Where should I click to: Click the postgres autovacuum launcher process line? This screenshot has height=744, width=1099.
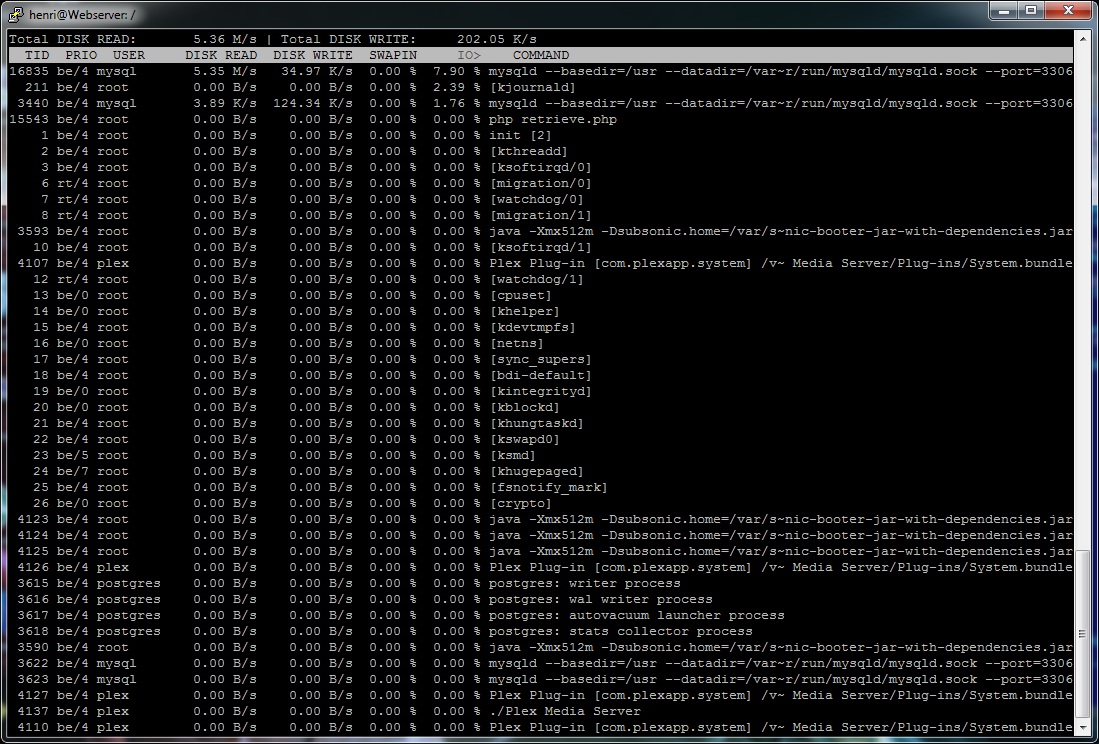pyautogui.click(x=636, y=615)
